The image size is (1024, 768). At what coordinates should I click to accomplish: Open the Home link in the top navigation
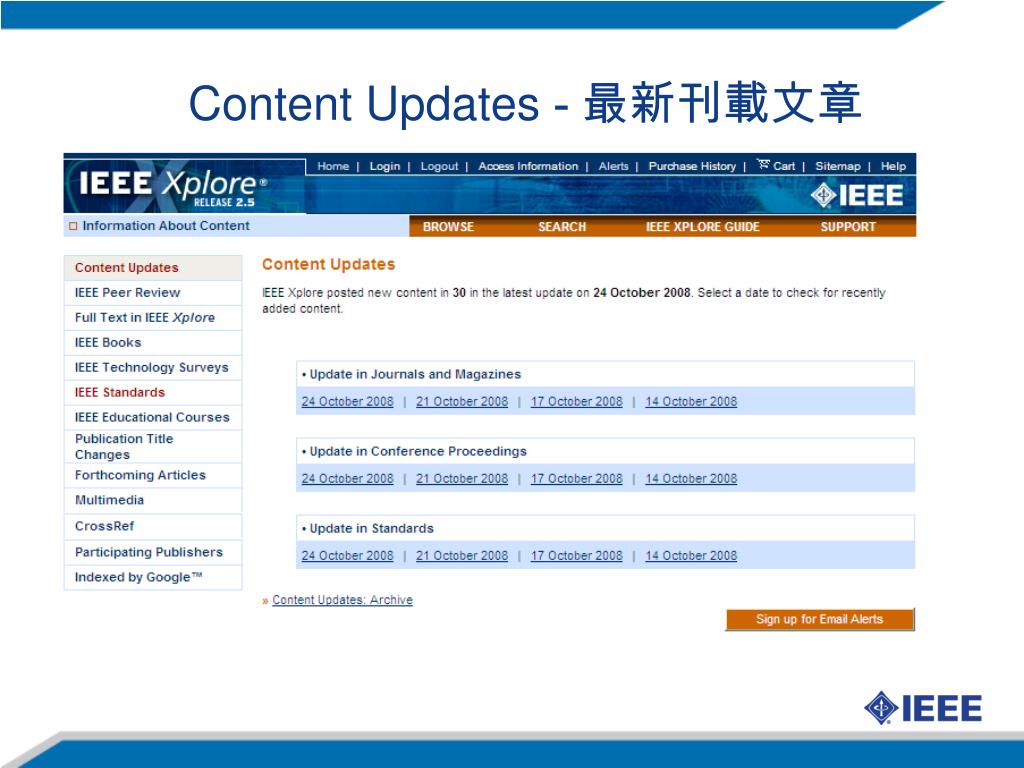tap(333, 166)
